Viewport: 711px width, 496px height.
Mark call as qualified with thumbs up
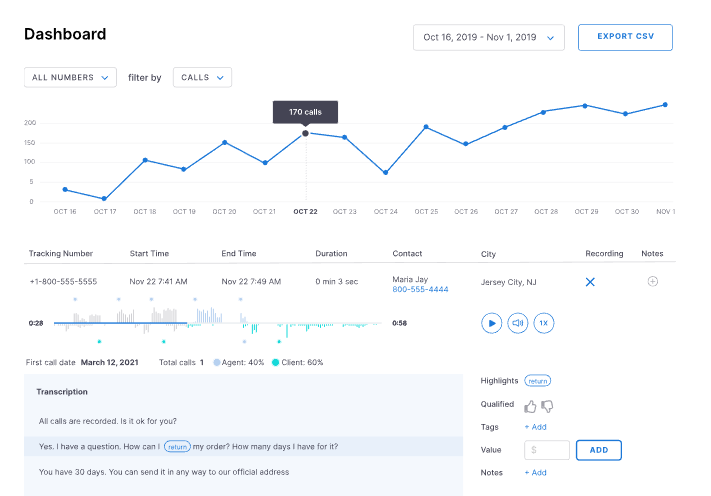[530, 406]
